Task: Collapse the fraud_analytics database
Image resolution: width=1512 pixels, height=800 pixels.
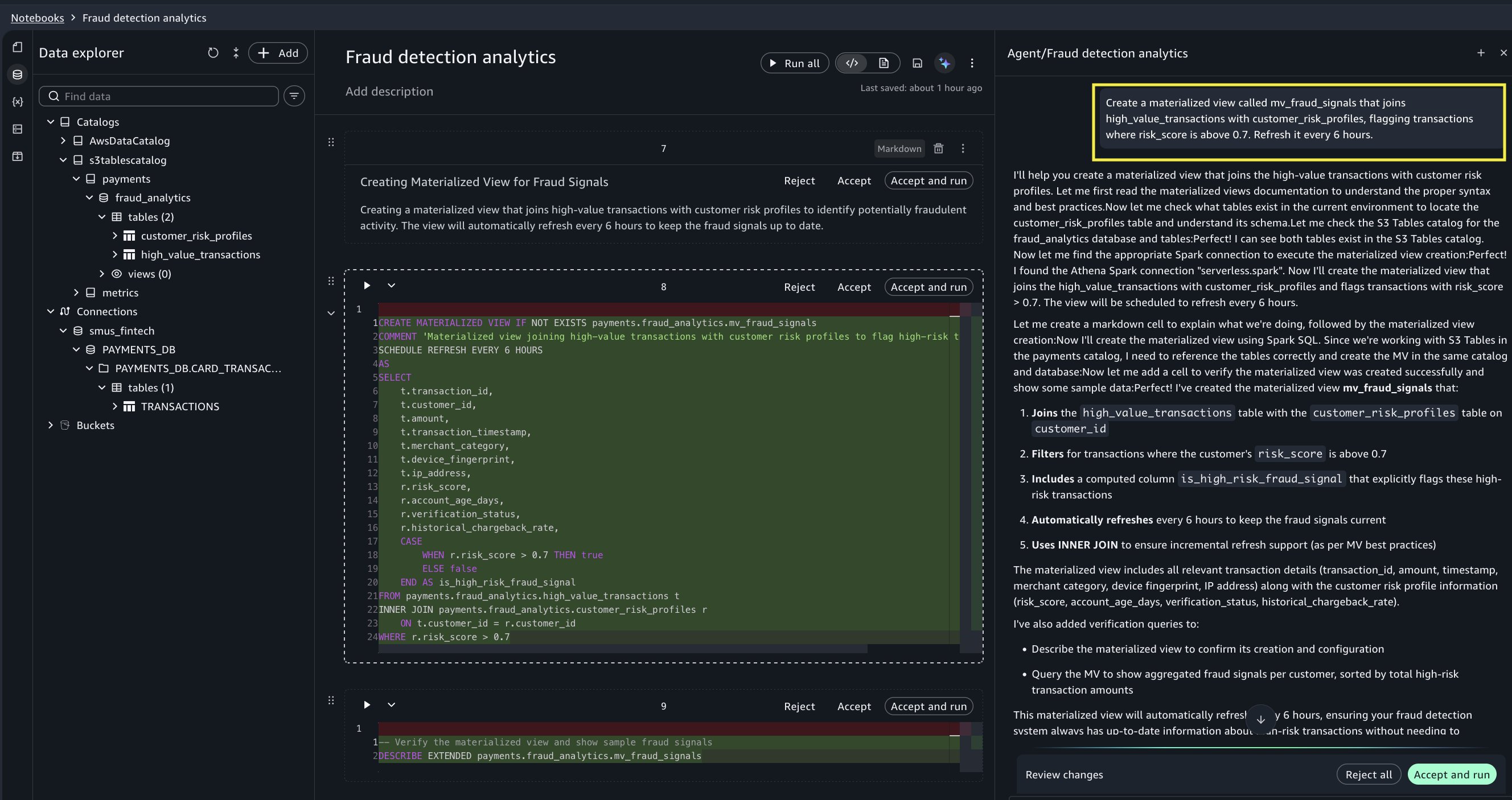Action: tap(89, 197)
